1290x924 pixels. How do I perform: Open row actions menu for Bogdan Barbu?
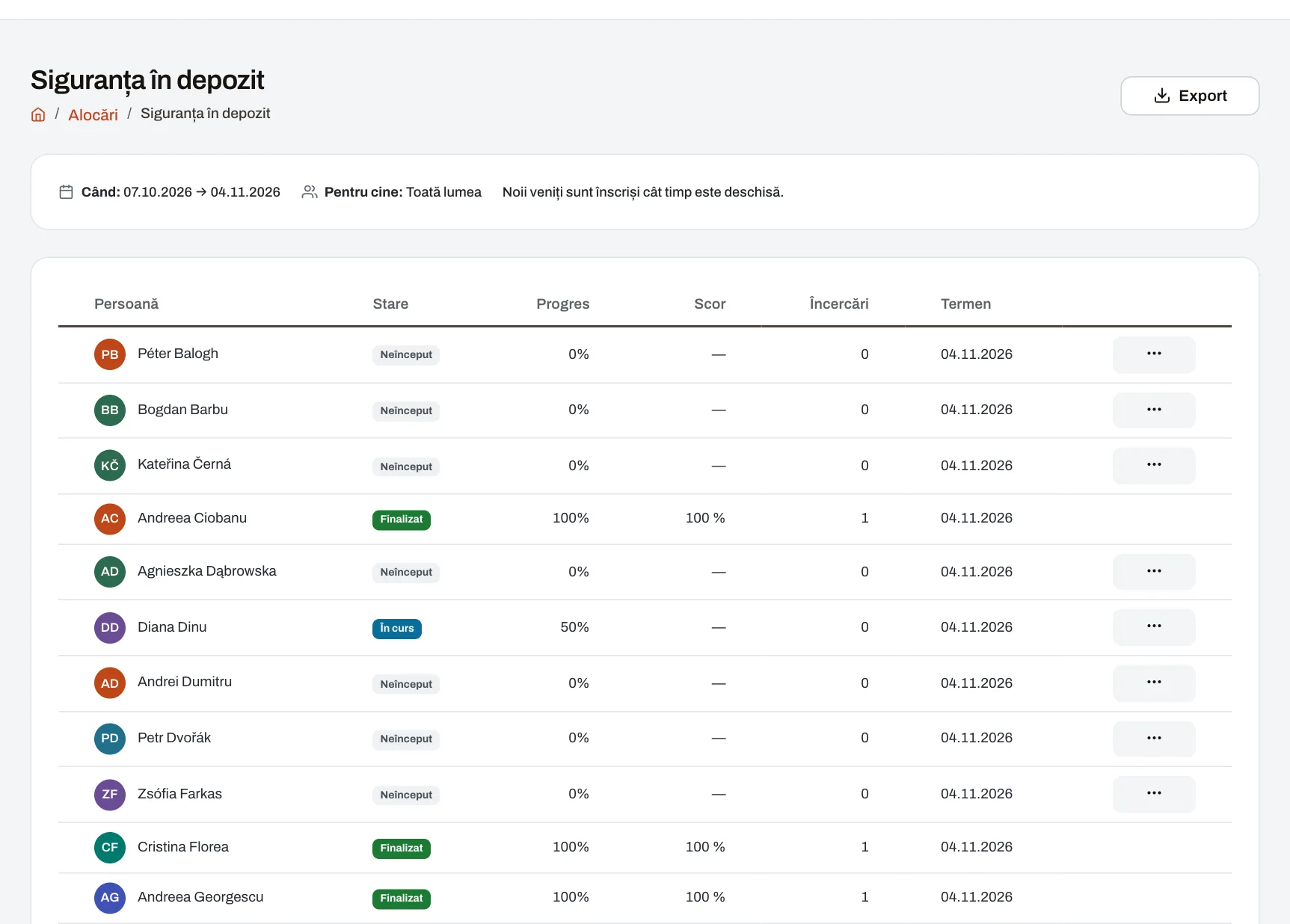click(1154, 410)
